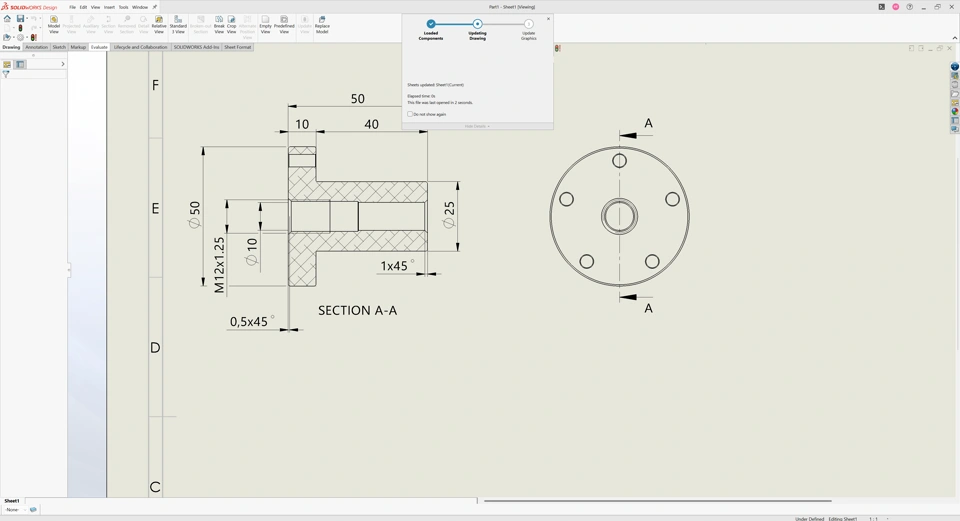The height and width of the screenshot is (521, 960).
Task: Switch to the Sheet Format tab
Action: click(x=238, y=47)
